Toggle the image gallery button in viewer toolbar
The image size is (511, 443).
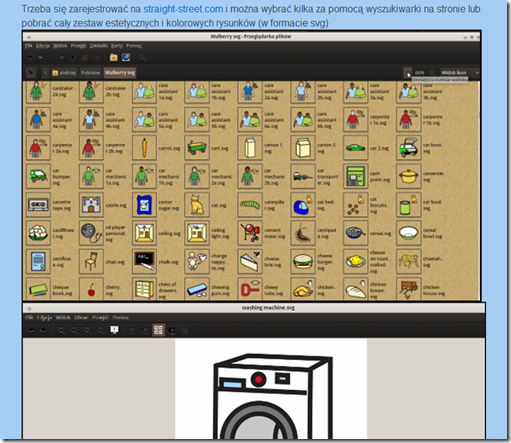(x=158, y=330)
